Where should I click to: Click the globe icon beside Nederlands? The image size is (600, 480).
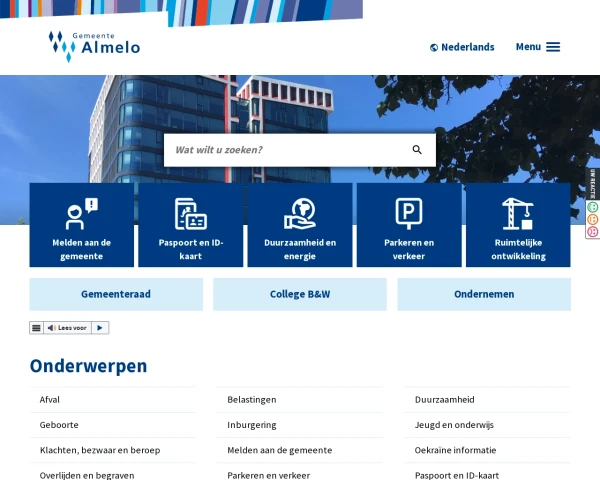click(x=434, y=47)
